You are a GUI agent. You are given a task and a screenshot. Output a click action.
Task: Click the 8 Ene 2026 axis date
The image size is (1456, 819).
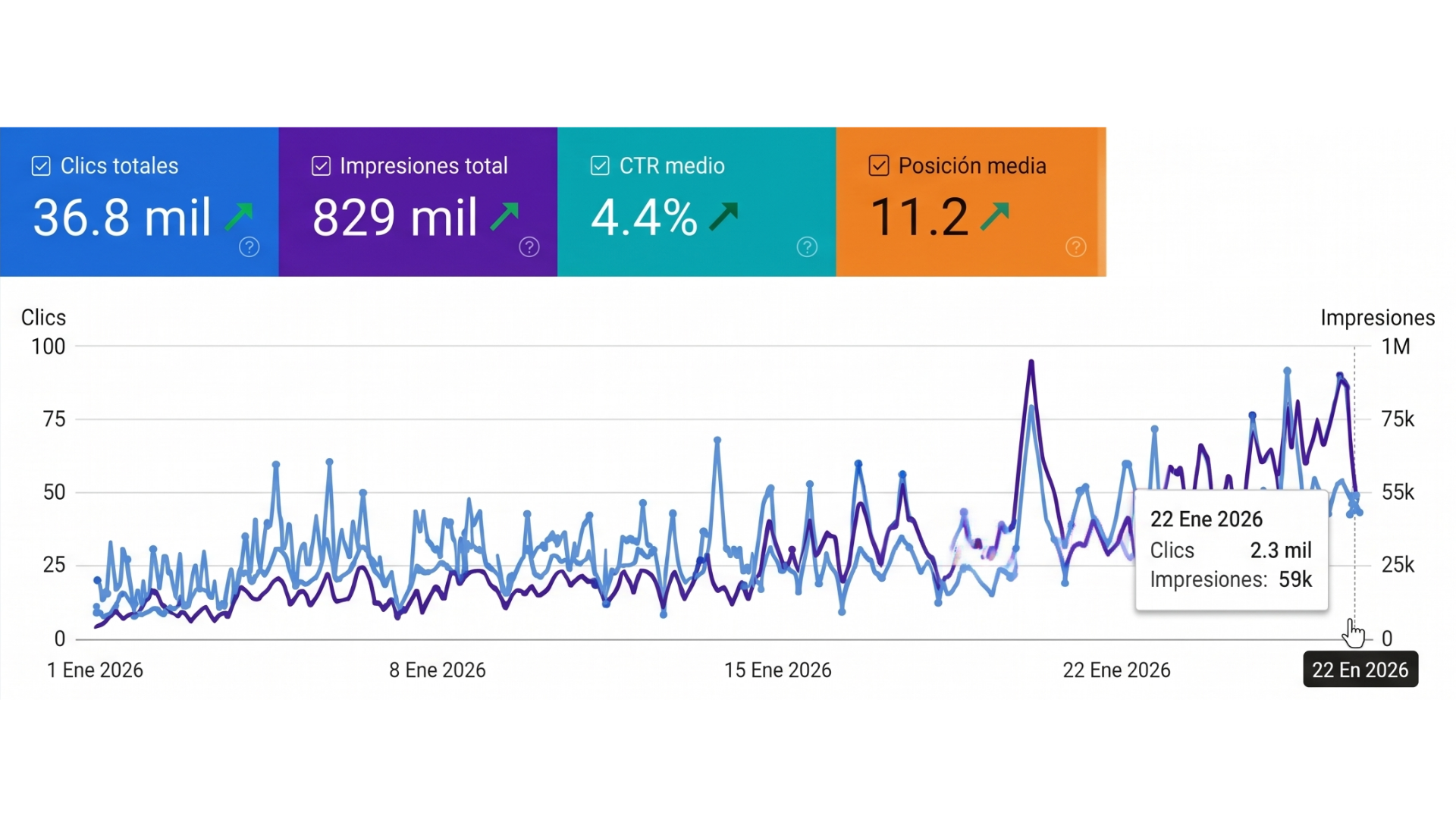pyautogui.click(x=438, y=670)
